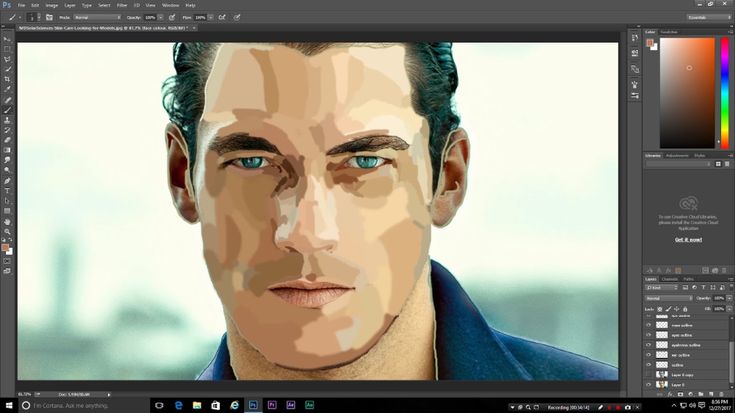735x413 pixels.
Task: Select the Rectangular Marquee tool
Action: pos(7,49)
